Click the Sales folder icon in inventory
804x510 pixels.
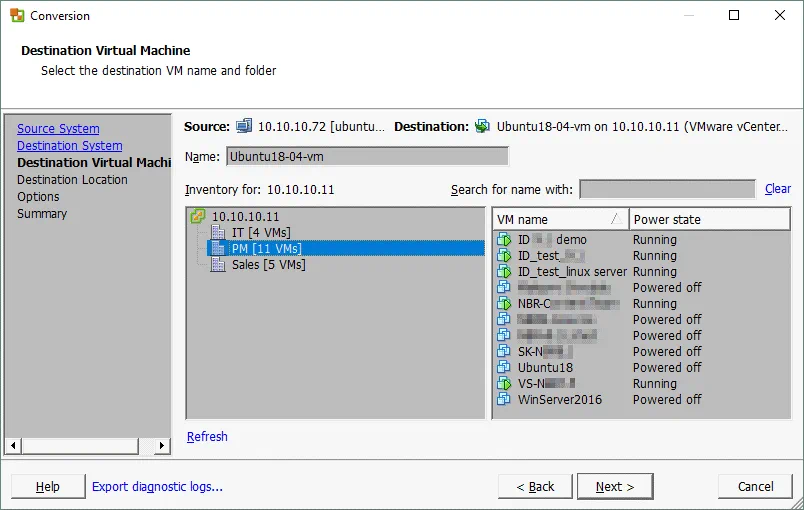coord(218,264)
